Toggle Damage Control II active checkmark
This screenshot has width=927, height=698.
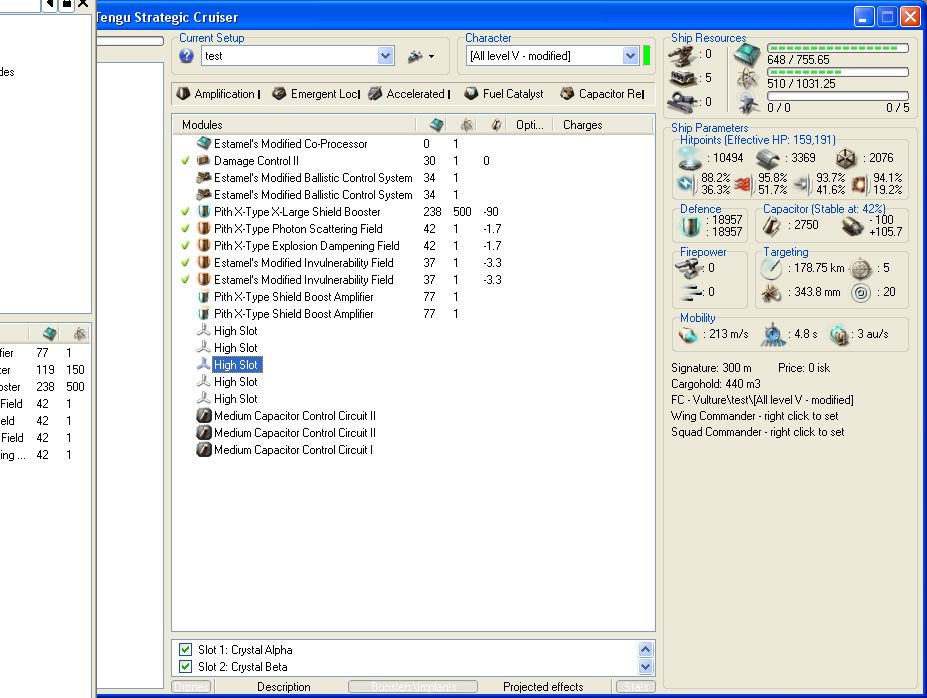pos(185,161)
